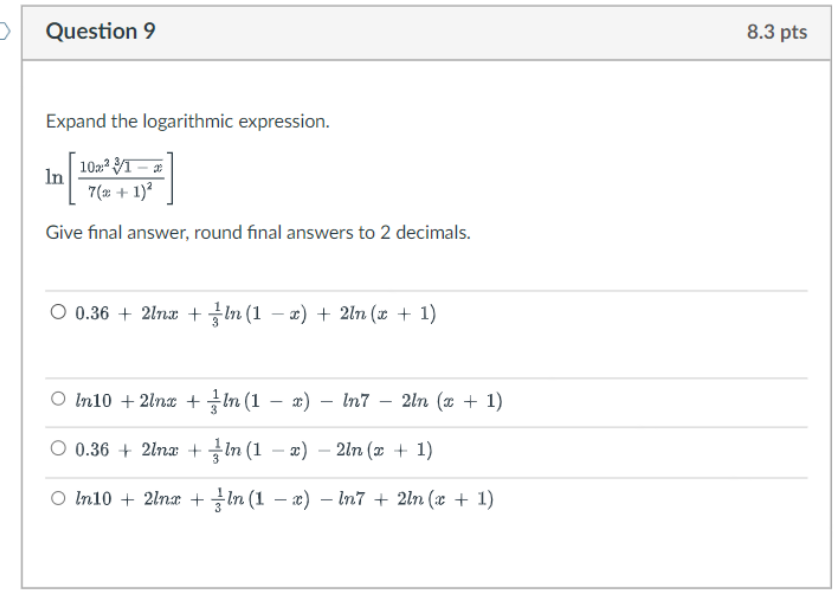This screenshot has width=835, height=594.
Task: Select the answer beginning with ln10 minus ln7
Action: (x=56, y=400)
